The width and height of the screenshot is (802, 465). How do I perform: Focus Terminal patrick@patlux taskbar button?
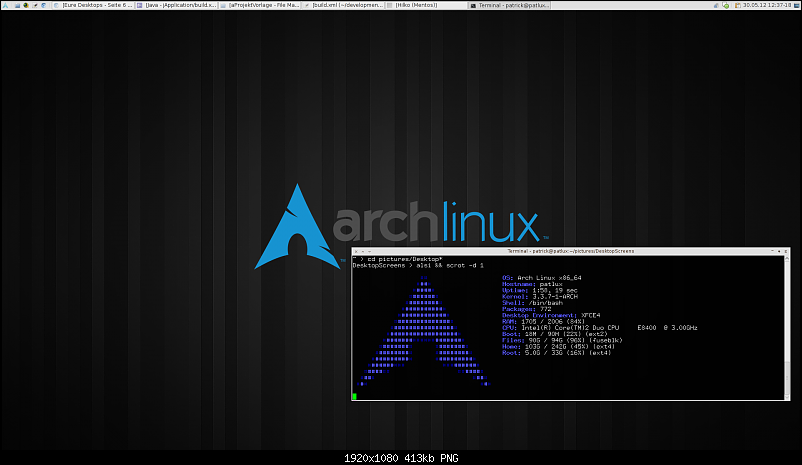coord(509,5)
